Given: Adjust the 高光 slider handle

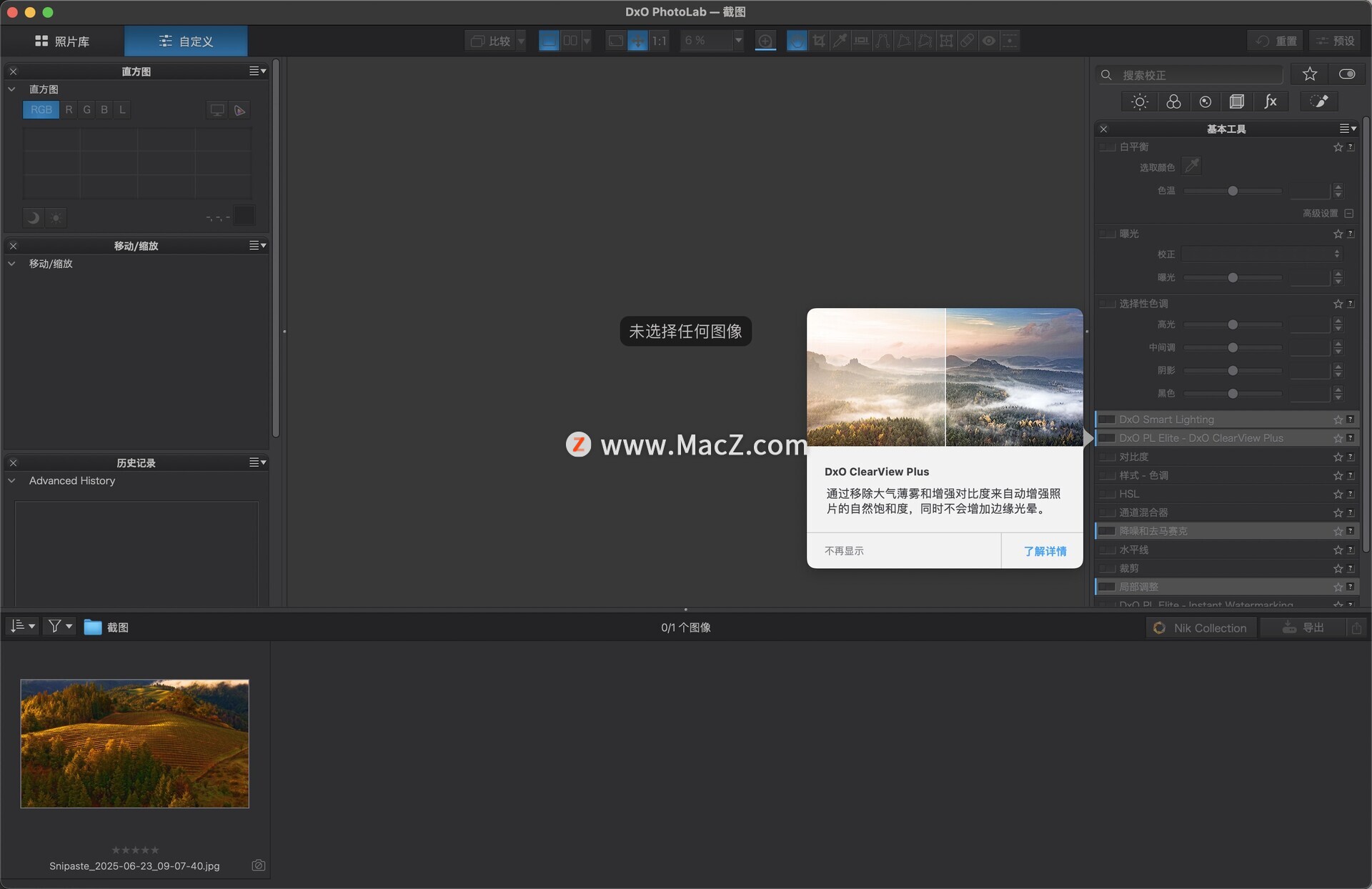Looking at the screenshot, I should pyautogui.click(x=1233, y=324).
